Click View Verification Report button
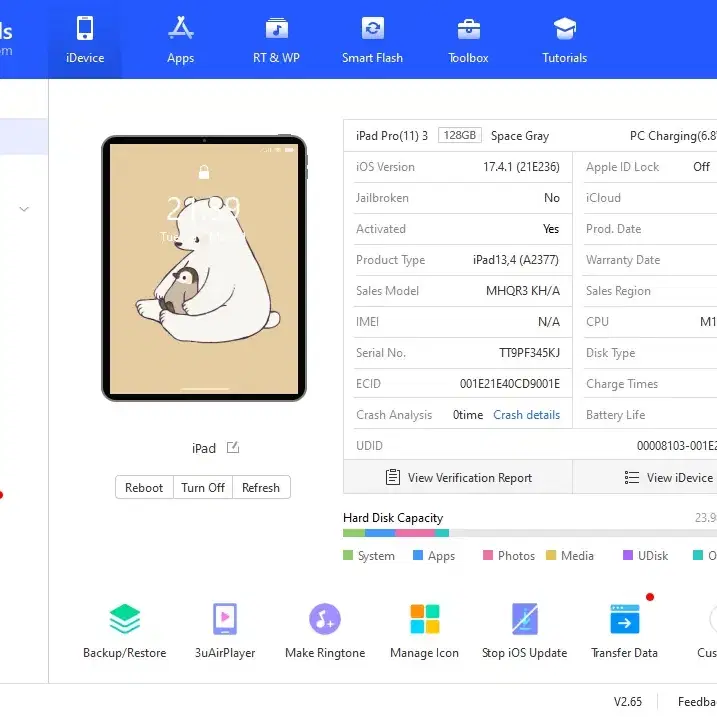The width and height of the screenshot is (717, 717). [458, 477]
